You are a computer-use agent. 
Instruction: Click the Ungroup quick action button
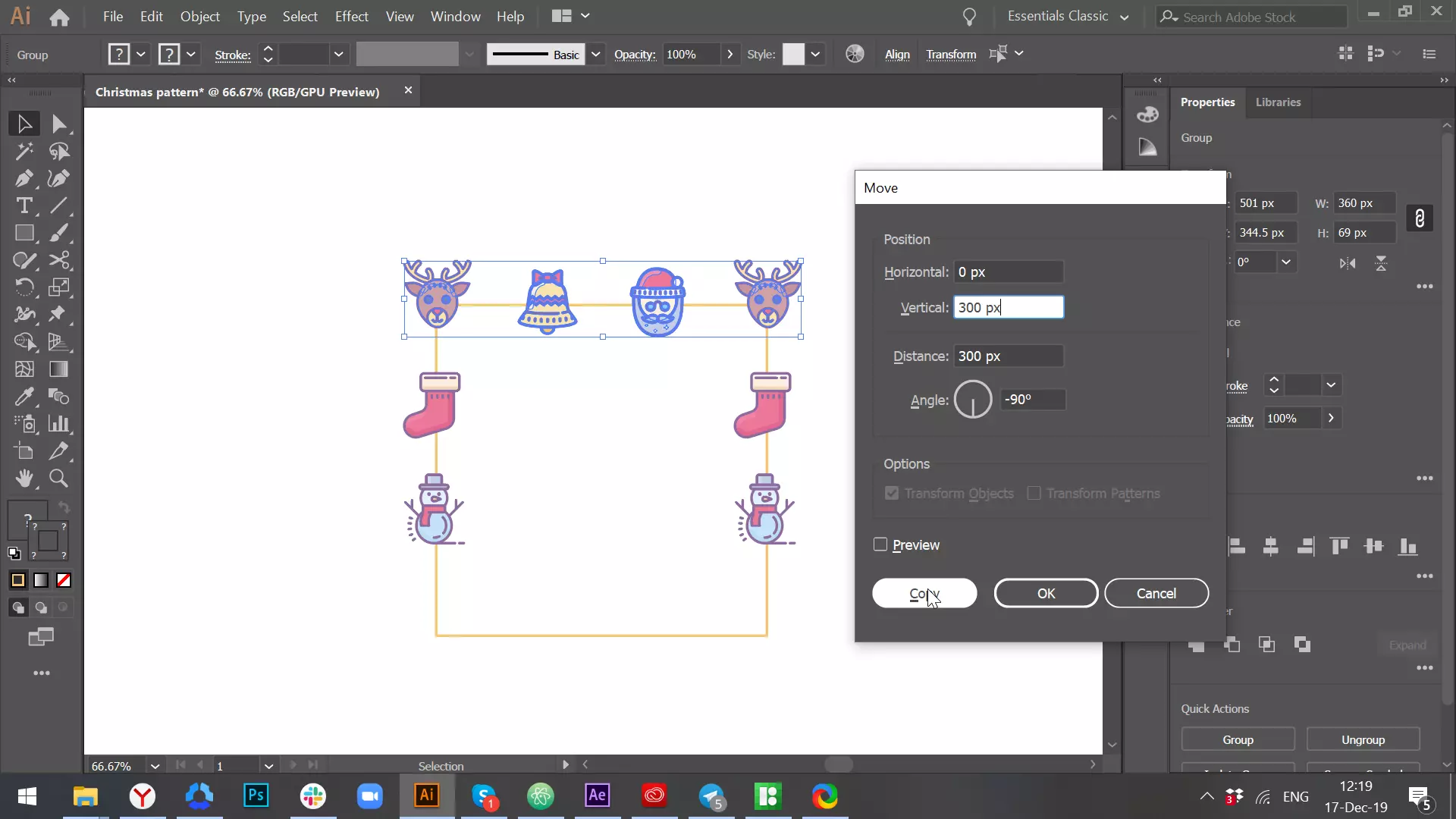(1363, 739)
